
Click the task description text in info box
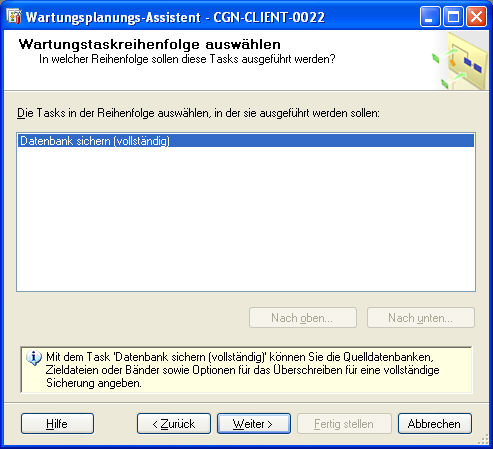(242, 370)
